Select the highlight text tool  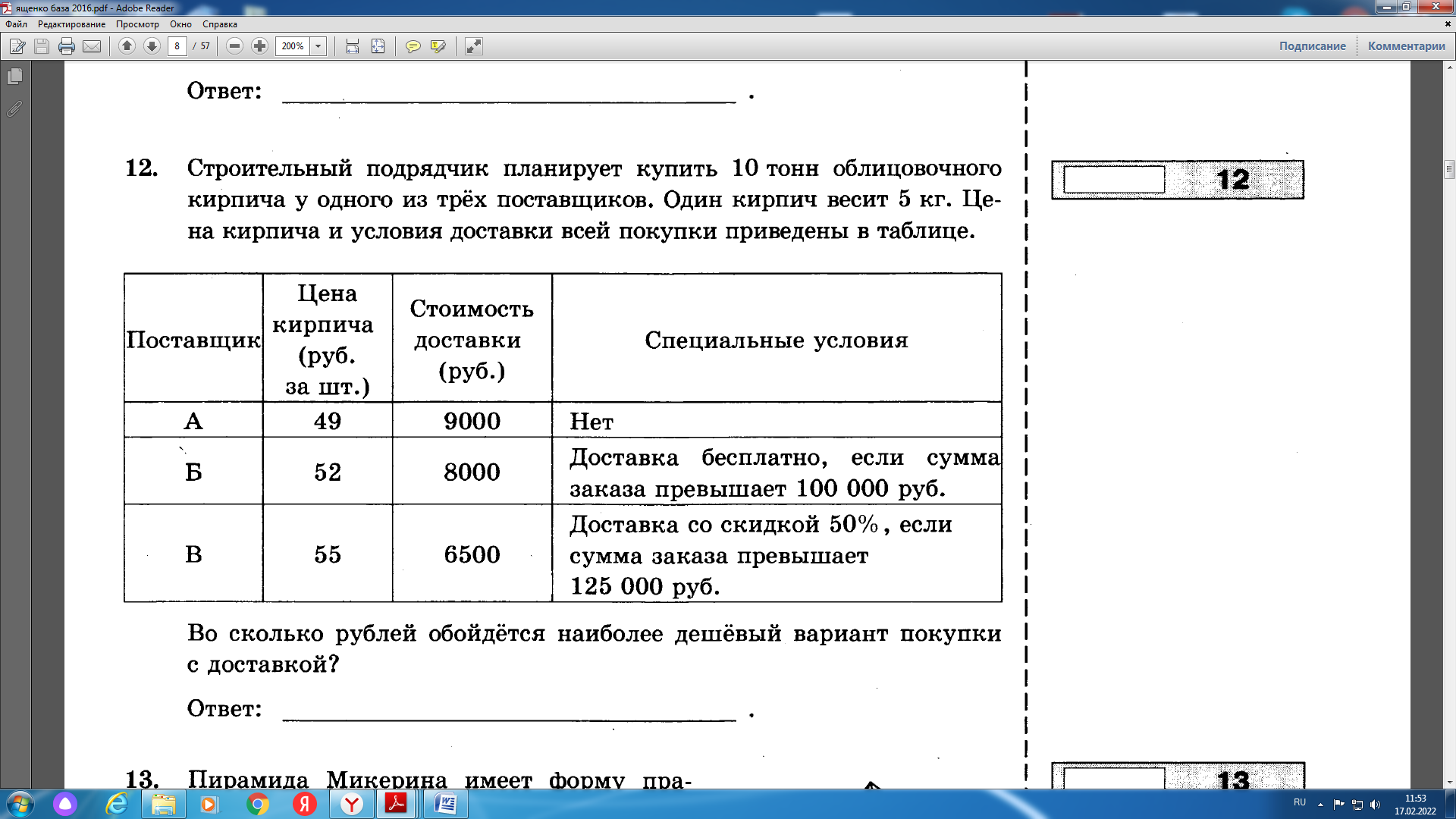(438, 46)
